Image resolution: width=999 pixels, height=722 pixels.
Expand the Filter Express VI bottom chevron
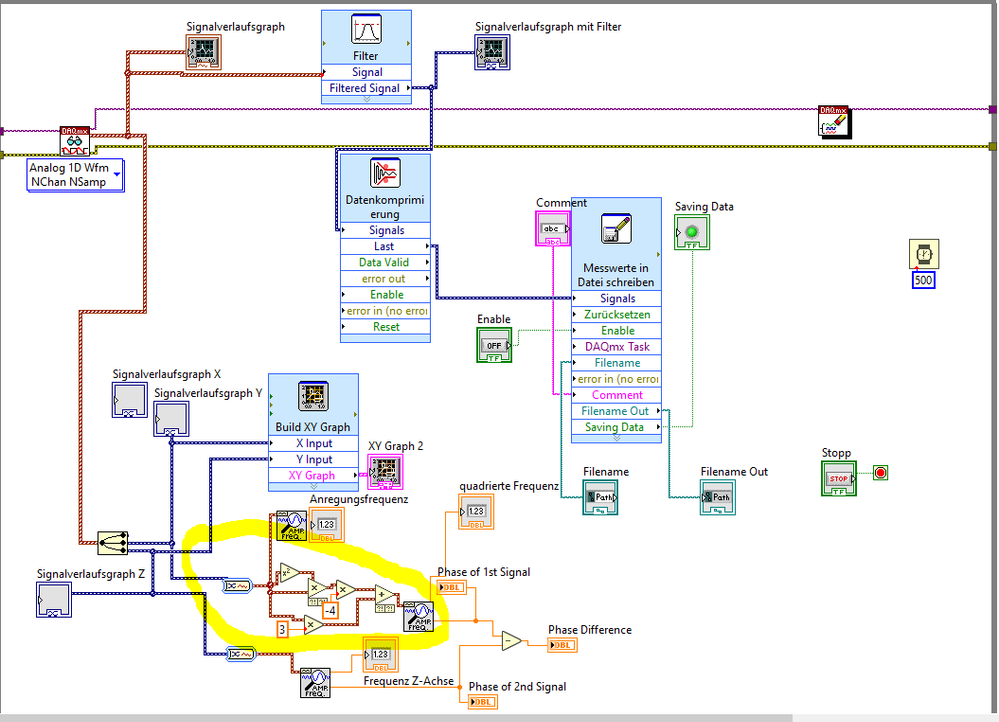coord(365,99)
